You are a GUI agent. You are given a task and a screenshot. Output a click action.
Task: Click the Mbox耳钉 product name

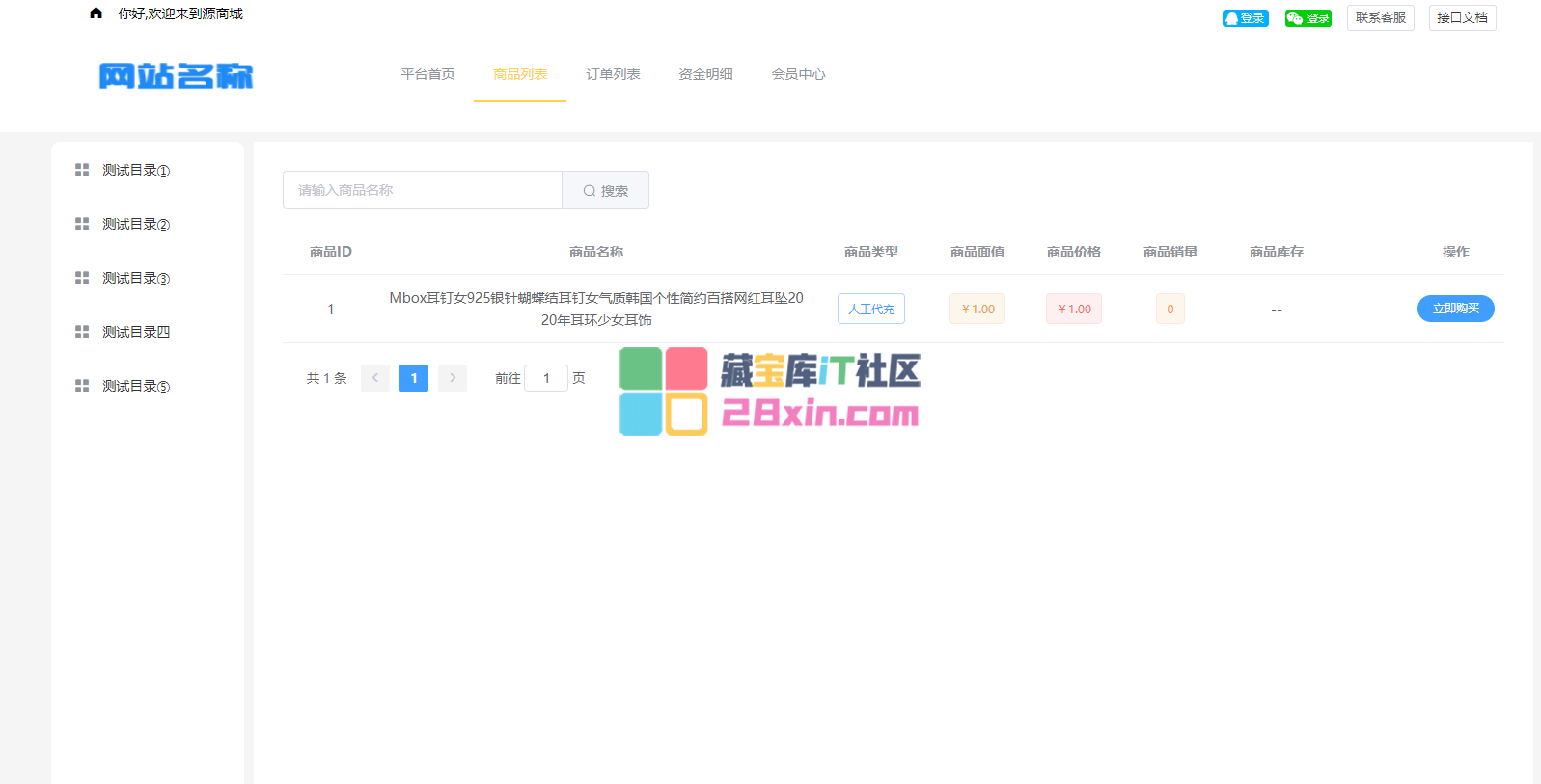pyautogui.click(x=596, y=309)
